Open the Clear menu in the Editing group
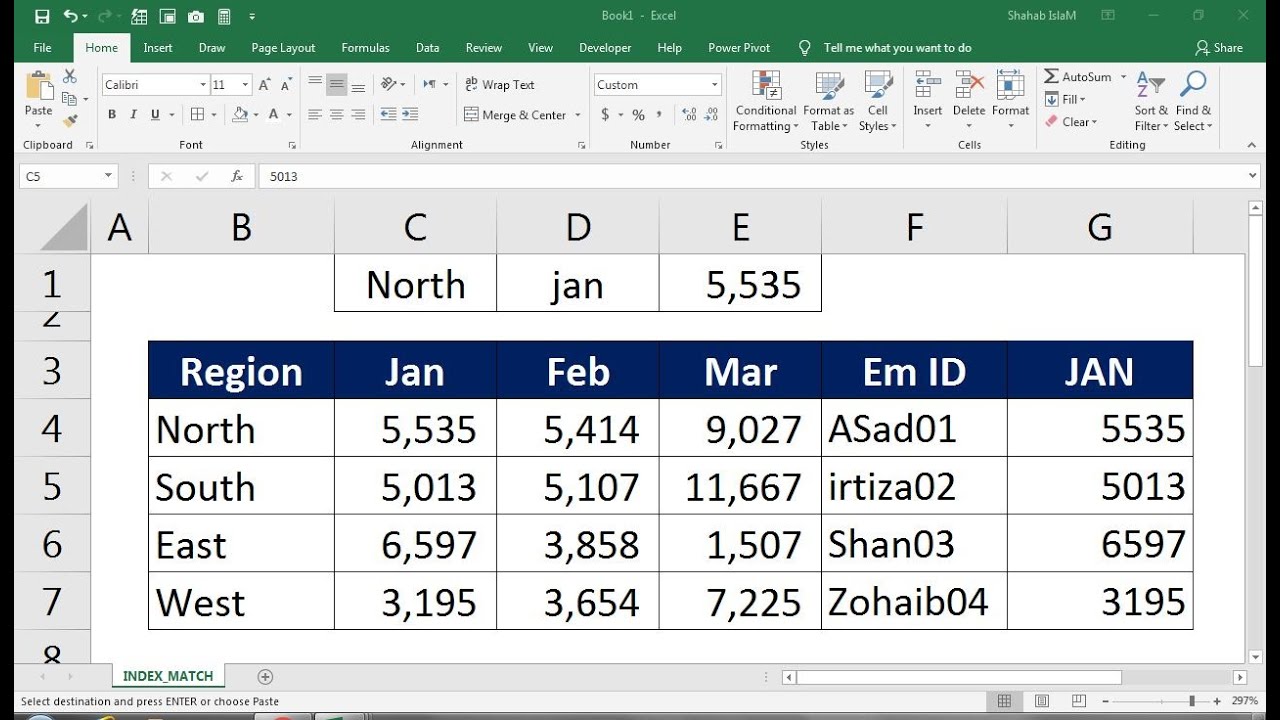Screen dimensions: 1280x720 coord(1071,122)
